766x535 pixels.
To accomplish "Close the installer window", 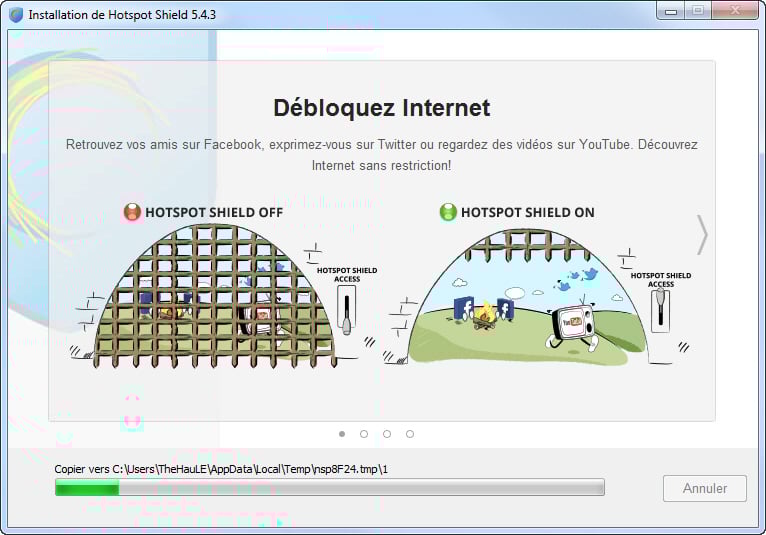I will tap(735, 11).
